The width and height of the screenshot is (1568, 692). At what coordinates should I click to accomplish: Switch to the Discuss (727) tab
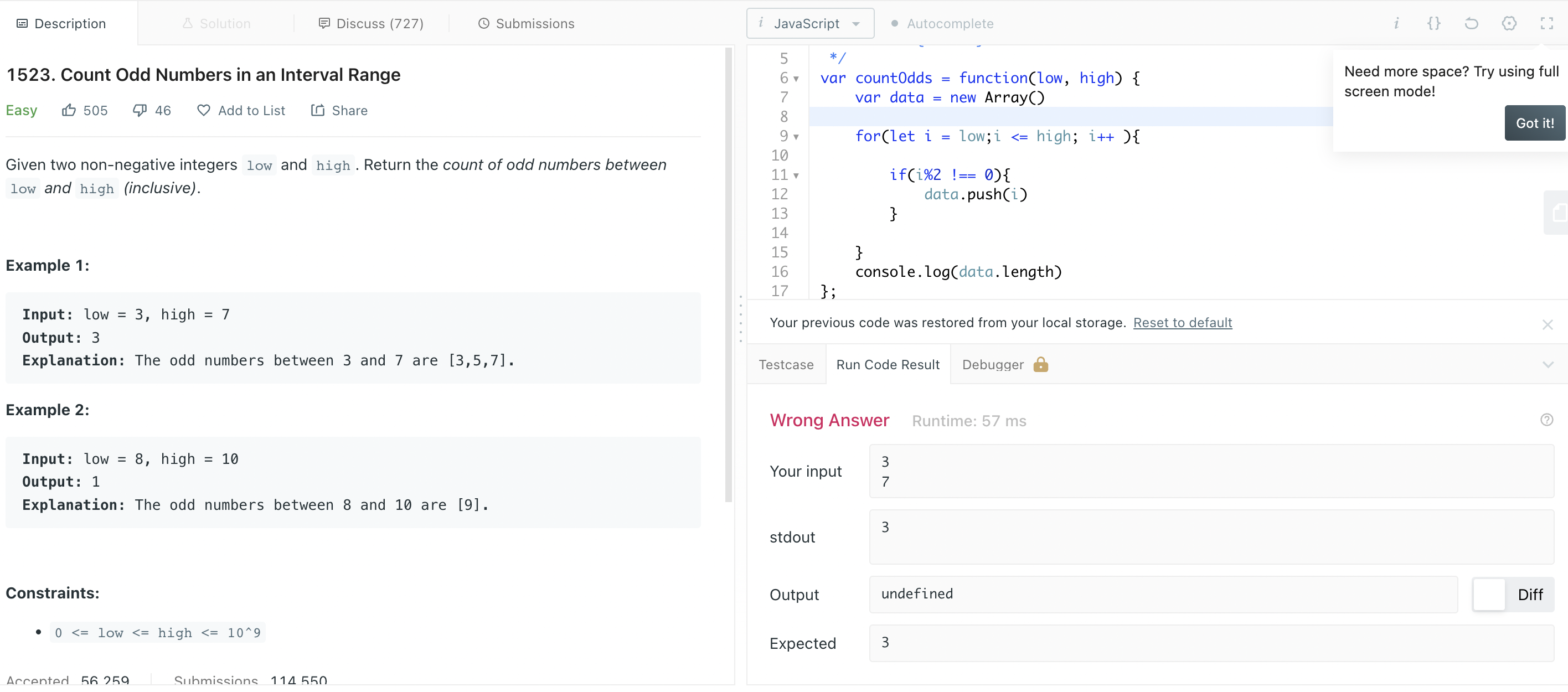tap(372, 23)
